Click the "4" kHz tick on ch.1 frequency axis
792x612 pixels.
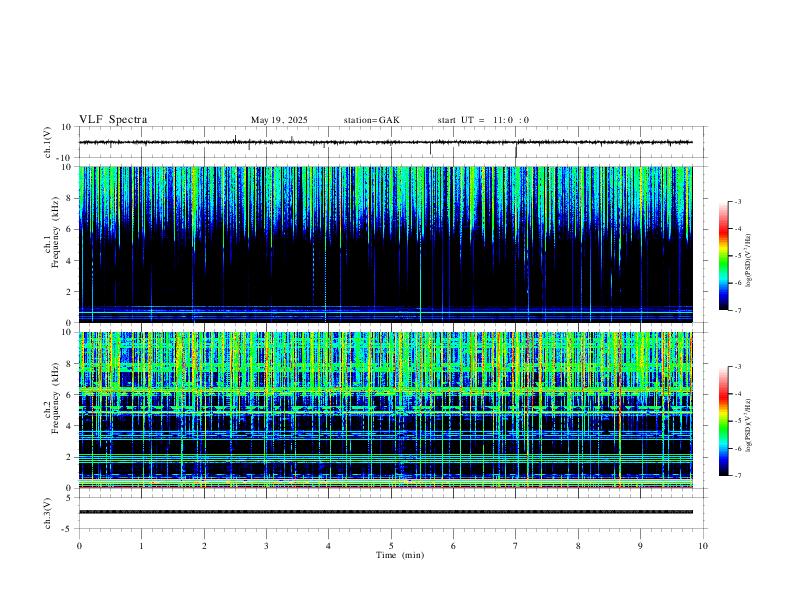point(70,261)
